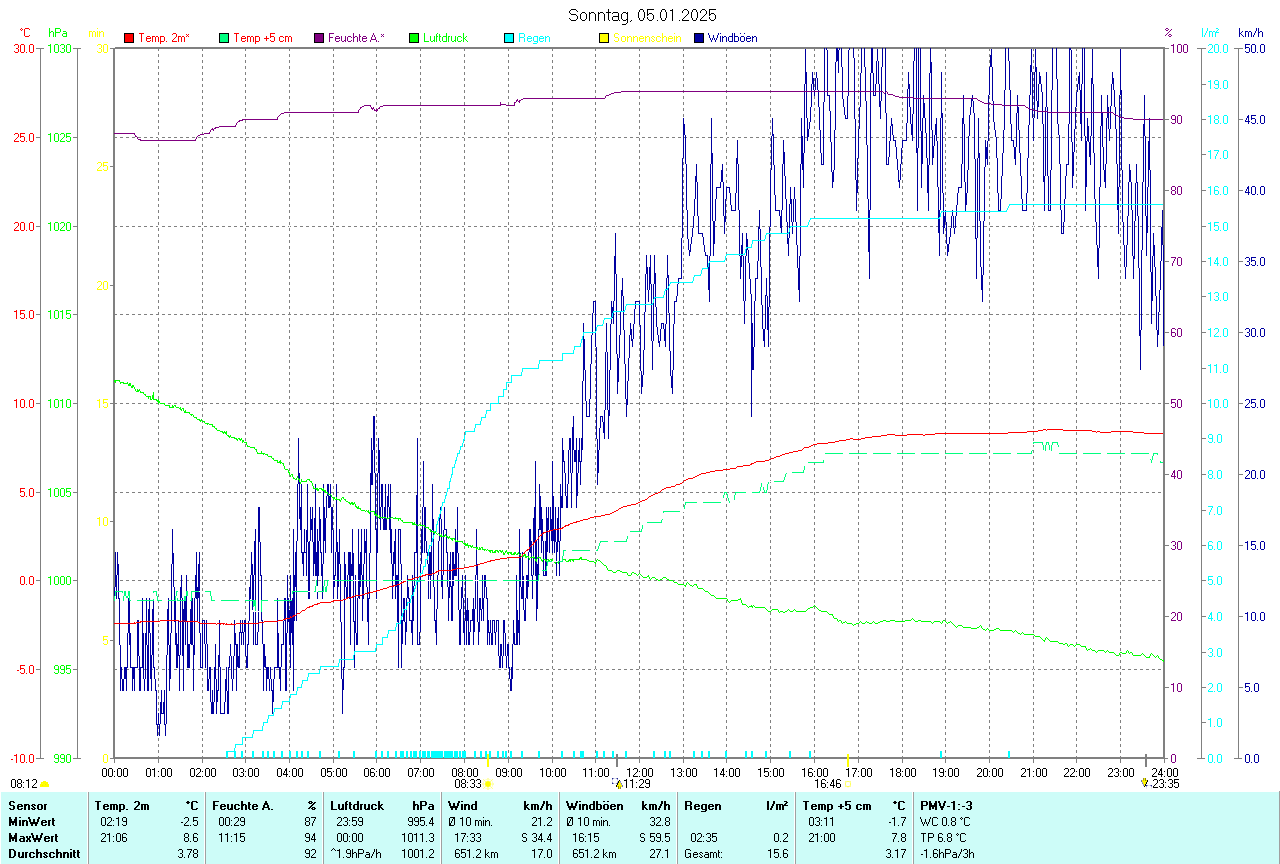Click the l/m² unit label above the rain axis
The width and height of the screenshot is (1280, 864).
click(x=1210, y=33)
